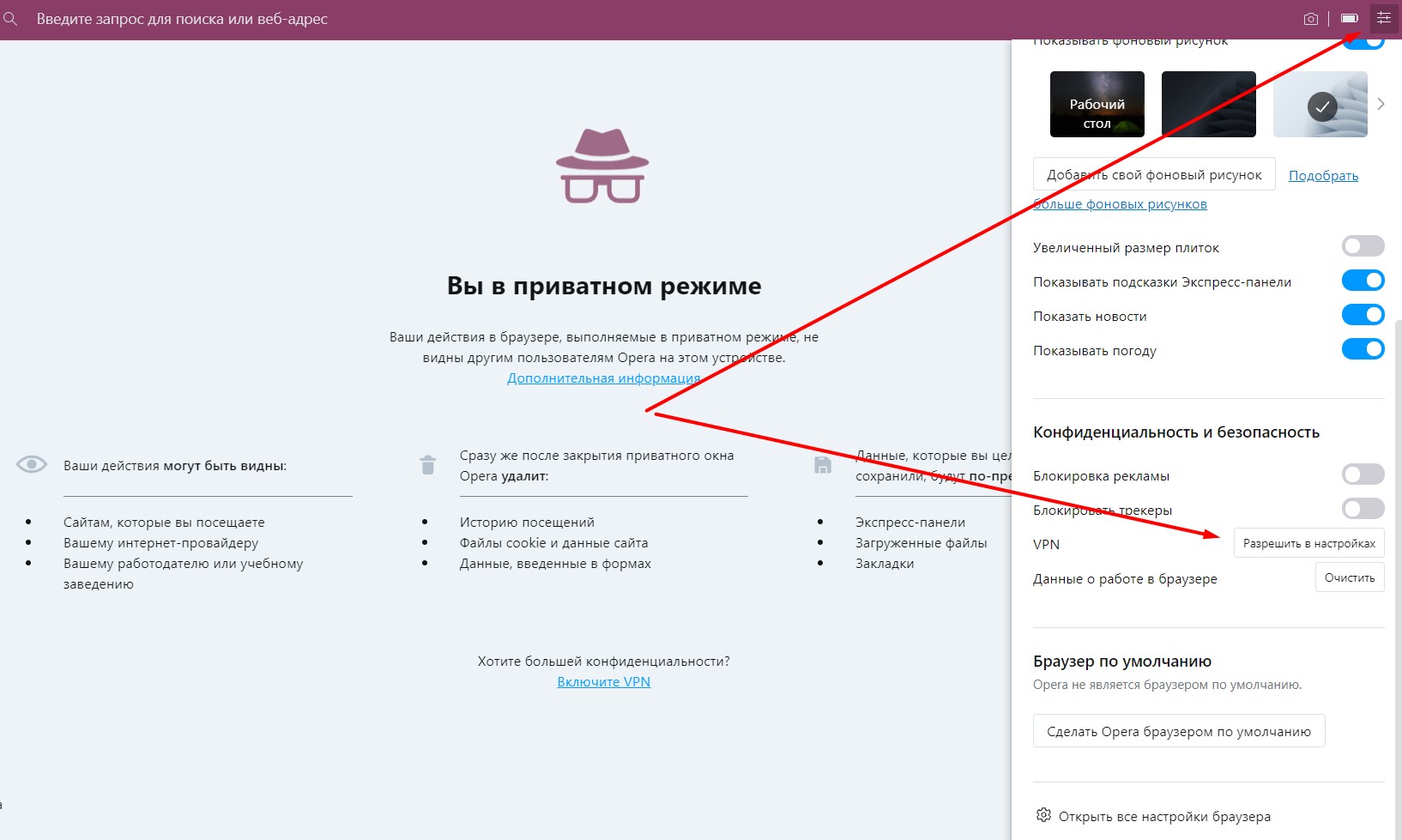Click Хотите большей конфиденциальности? text

pos(604,661)
